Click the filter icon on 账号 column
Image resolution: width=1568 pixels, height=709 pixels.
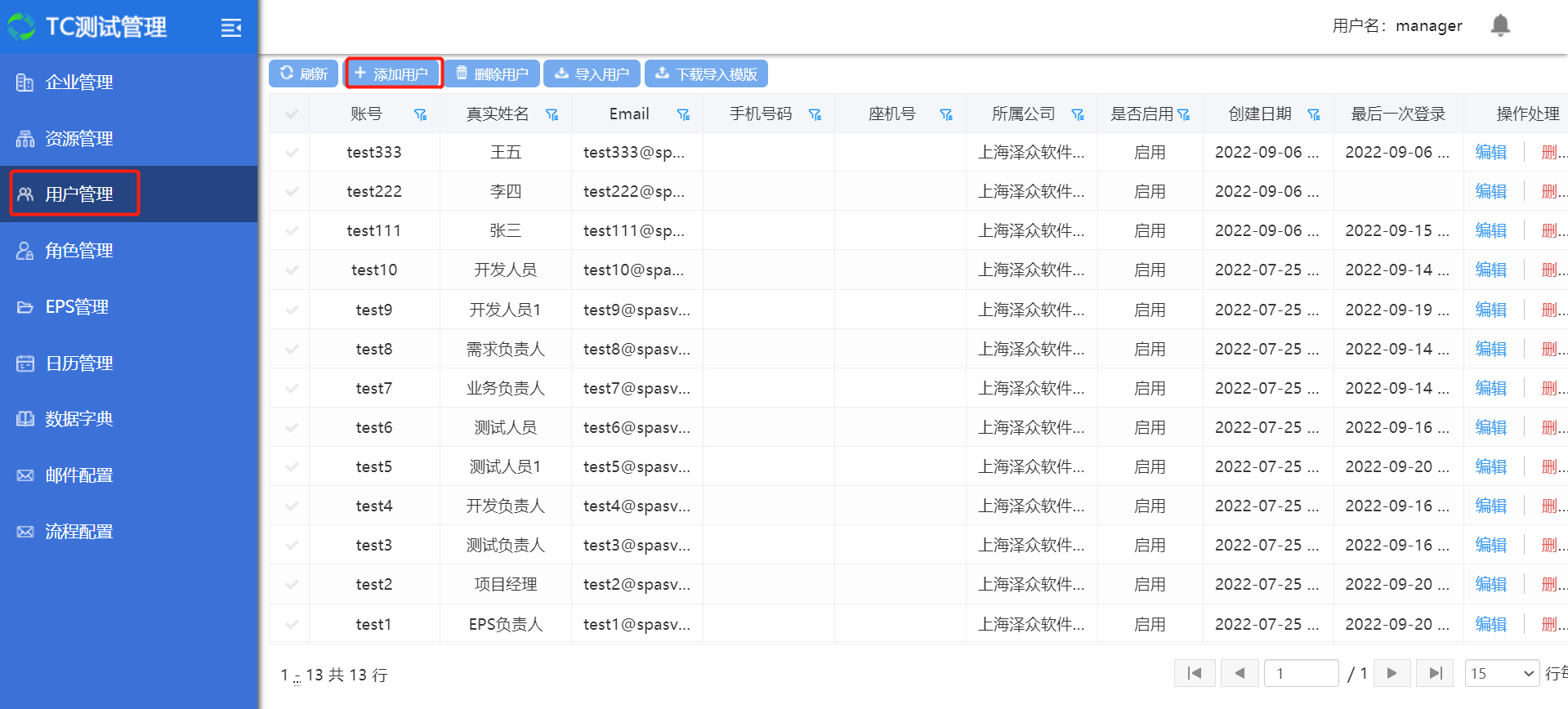pos(421,115)
